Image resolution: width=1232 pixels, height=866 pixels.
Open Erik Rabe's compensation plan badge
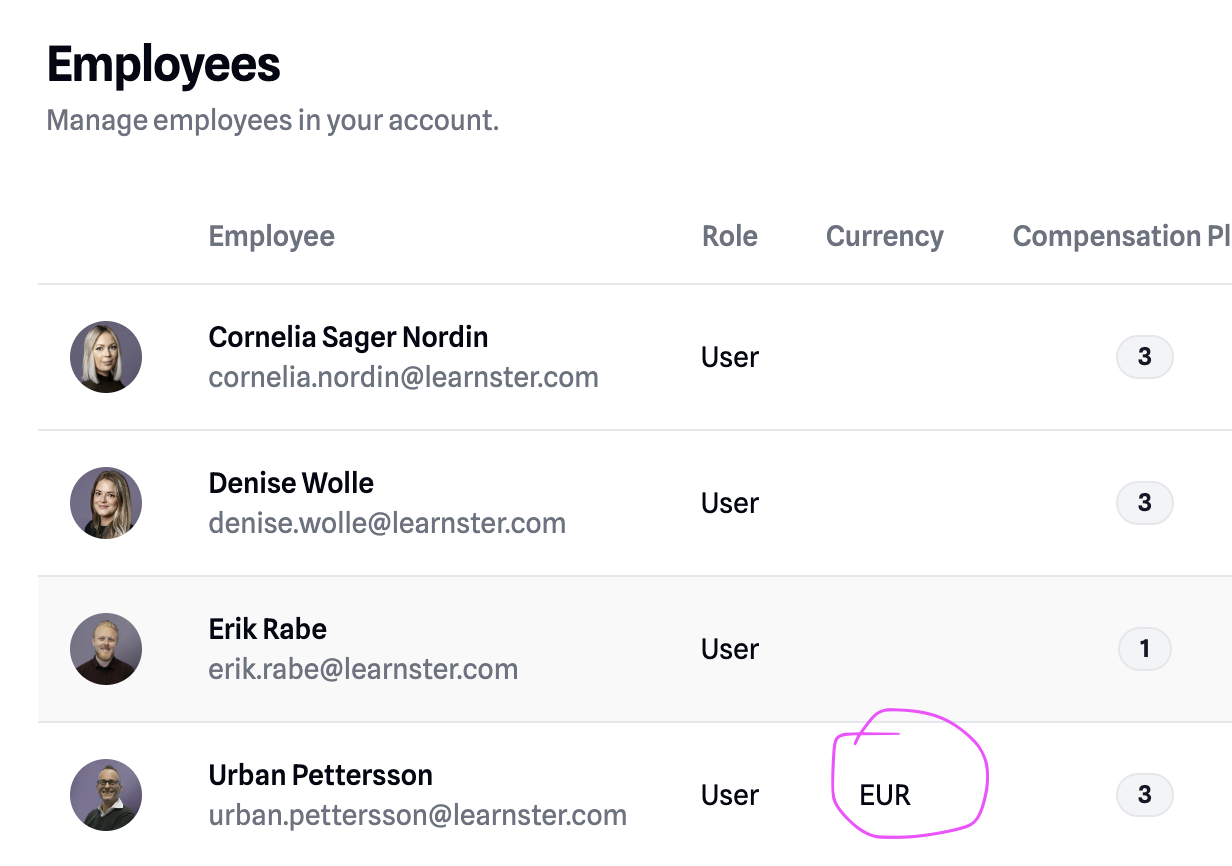[1144, 649]
